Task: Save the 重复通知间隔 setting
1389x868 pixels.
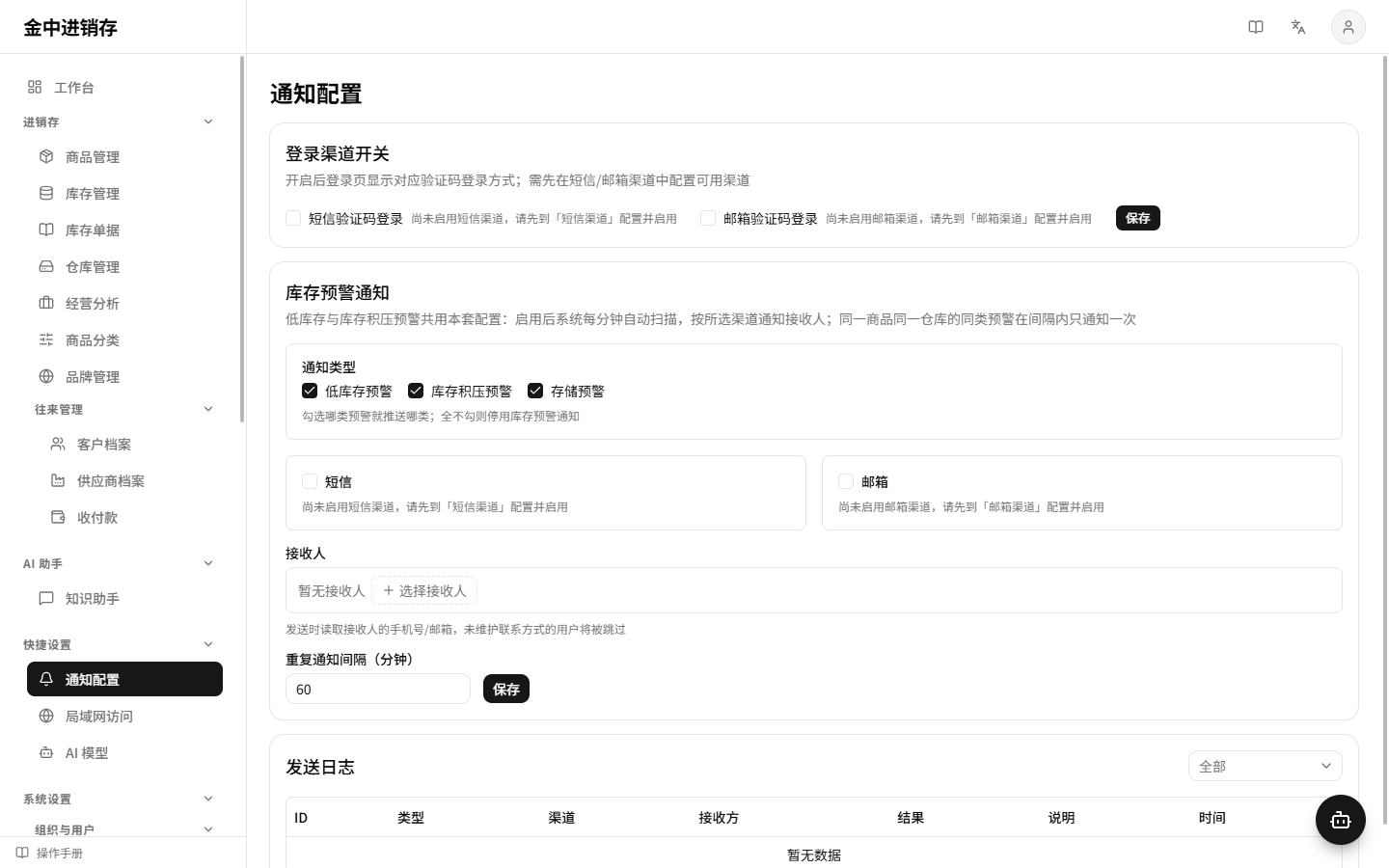Action: click(x=506, y=689)
